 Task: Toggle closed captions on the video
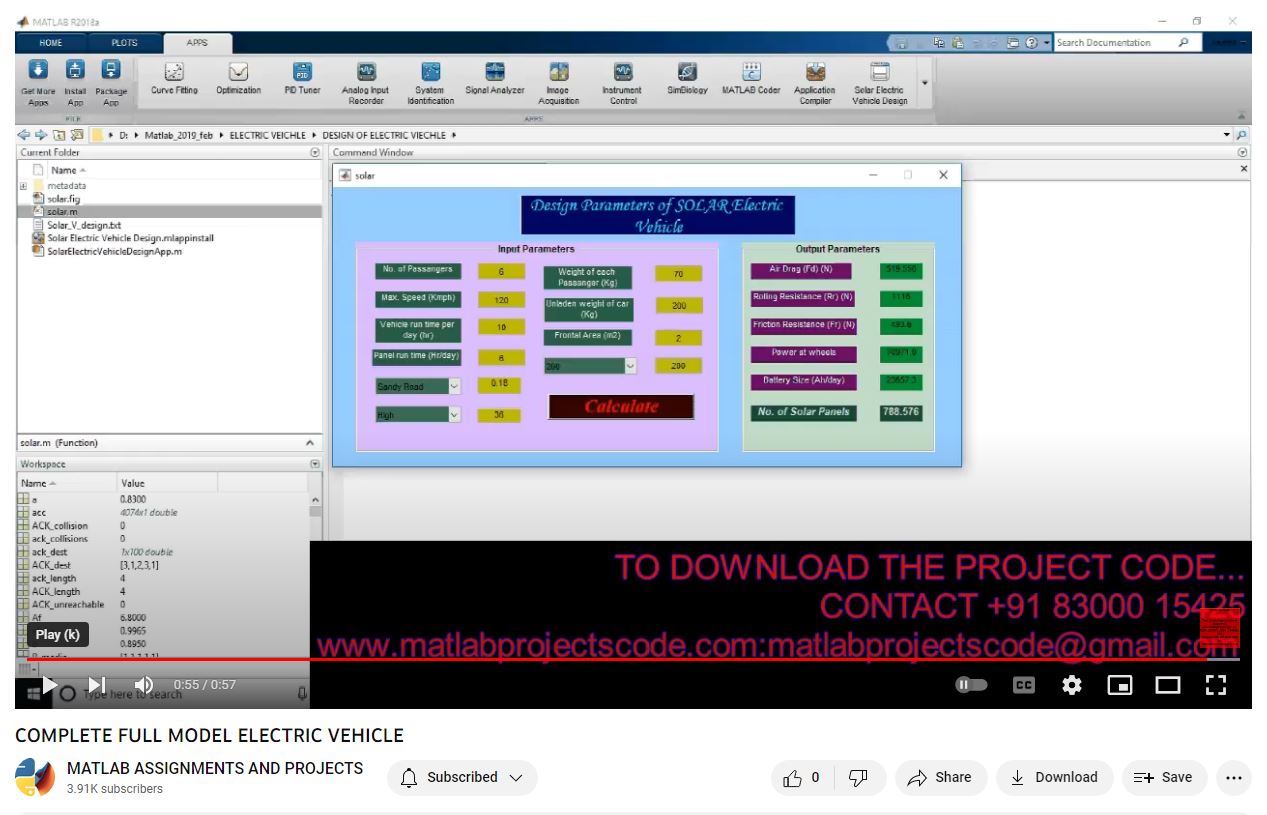point(1023,685)
